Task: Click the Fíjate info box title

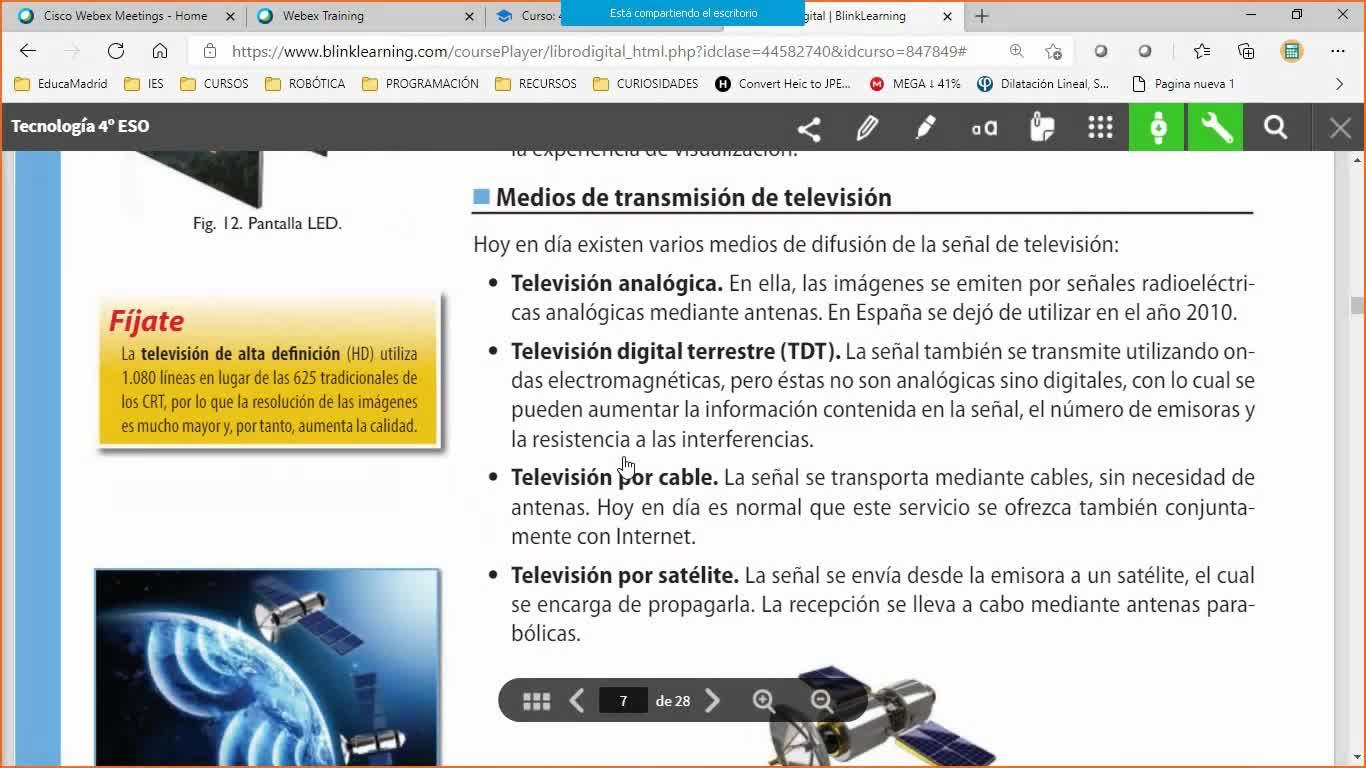Action: (147, 321)
